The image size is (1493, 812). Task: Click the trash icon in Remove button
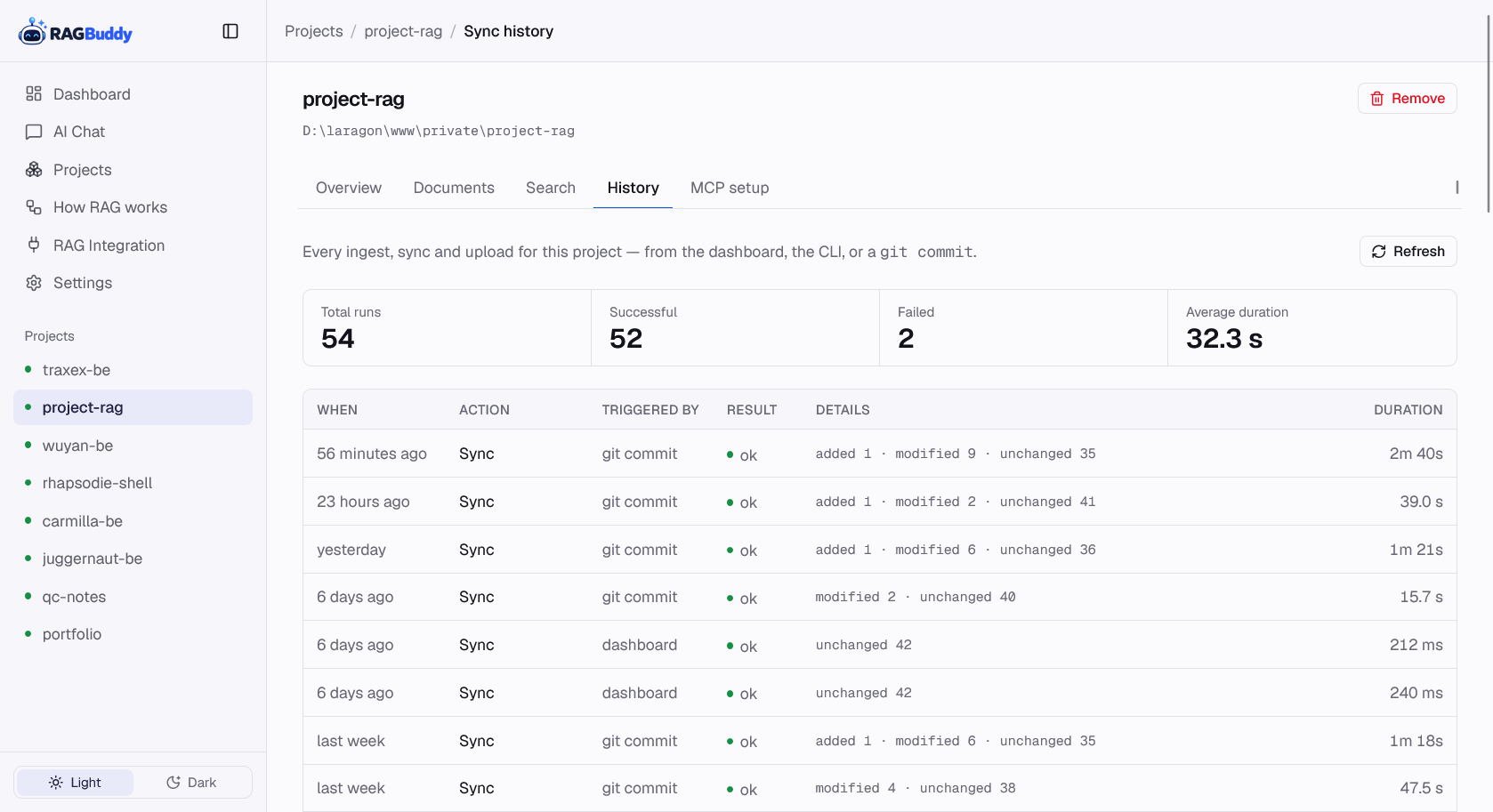pyautogui.click(x=1377, y=99)
